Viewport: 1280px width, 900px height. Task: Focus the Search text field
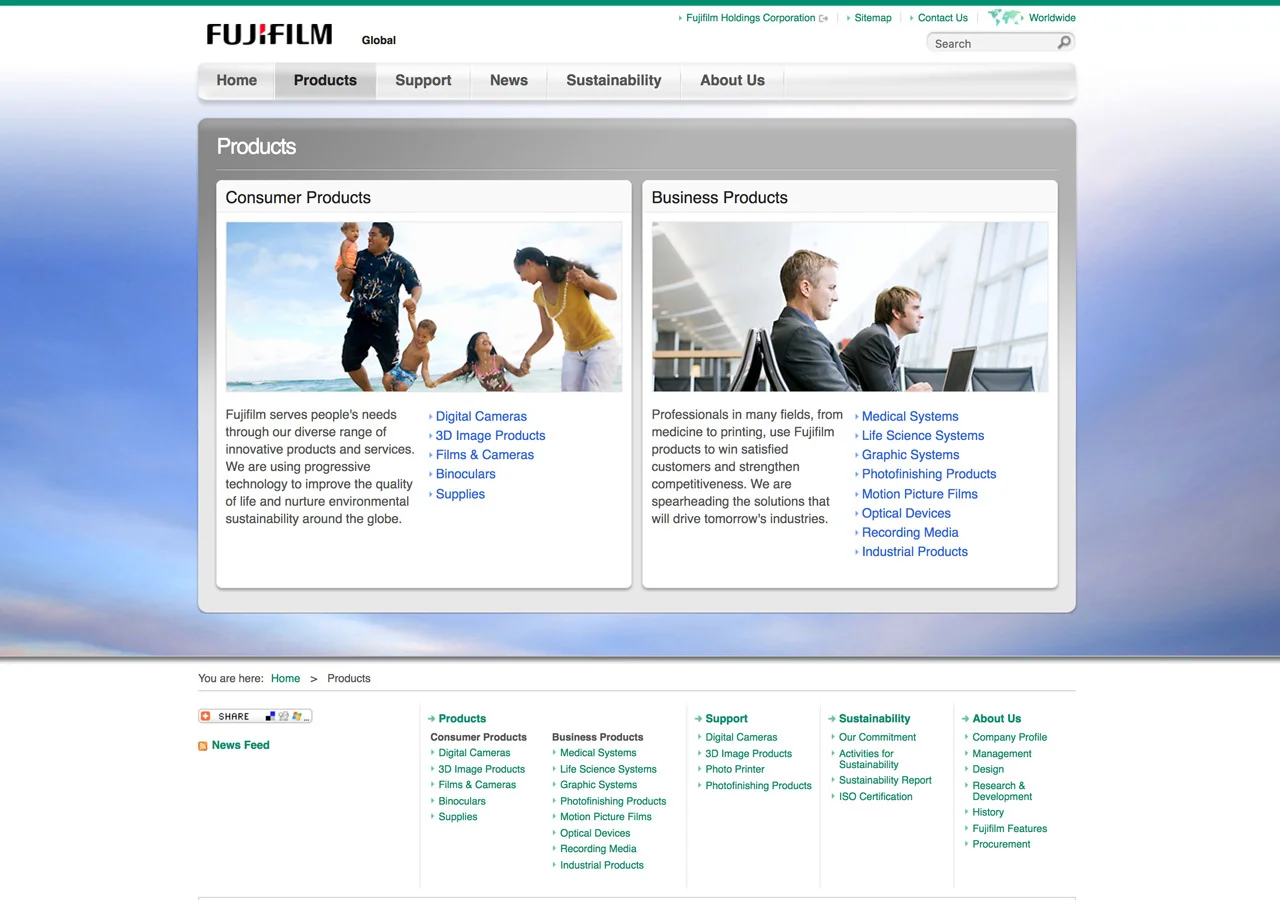click(x=993, y=43)
